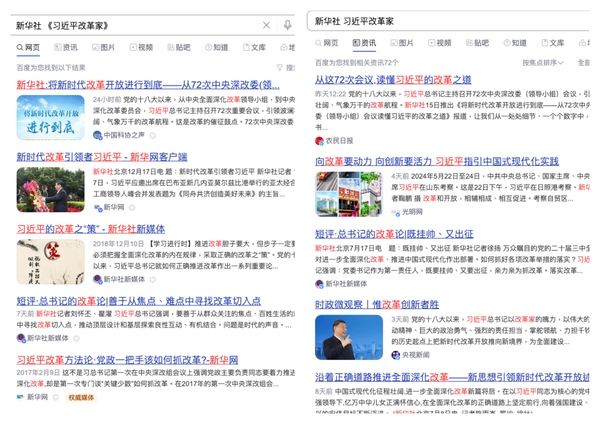Viewport: 600px width, 424px height.
Task: Click the 中国科协之声 source avatar icon
Action: point(98,135)
